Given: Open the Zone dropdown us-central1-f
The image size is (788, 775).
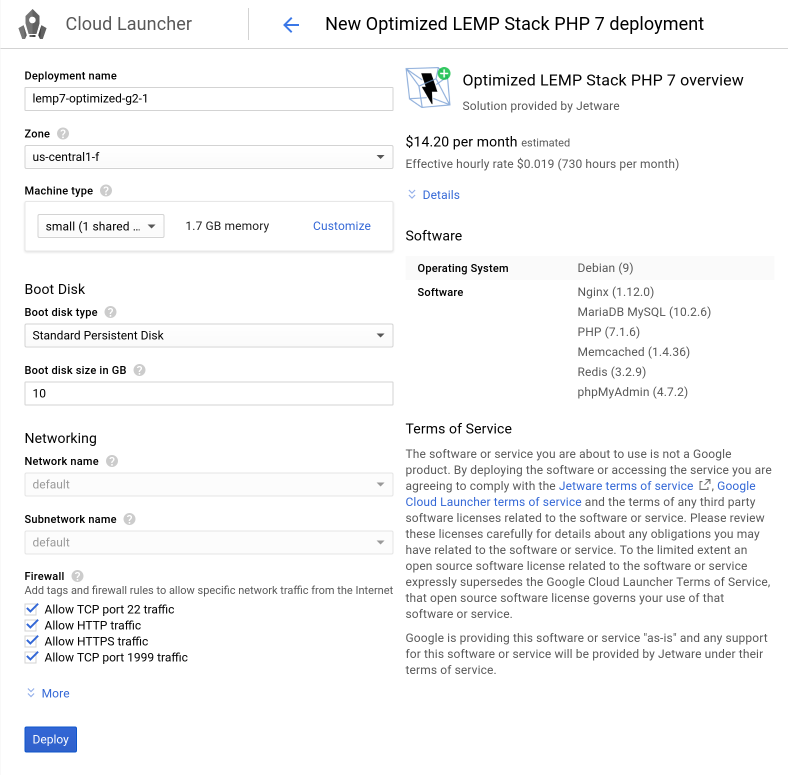Looking at the screenshot, I should [208, 157].
